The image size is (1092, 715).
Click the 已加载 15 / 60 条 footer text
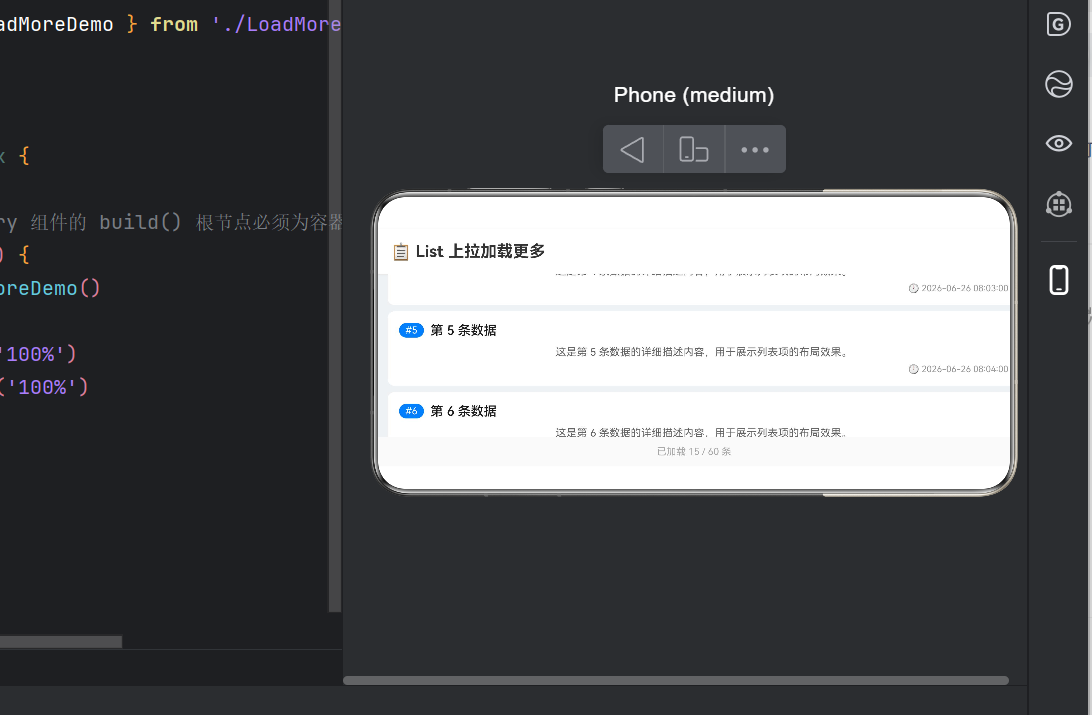coord(694,451)
